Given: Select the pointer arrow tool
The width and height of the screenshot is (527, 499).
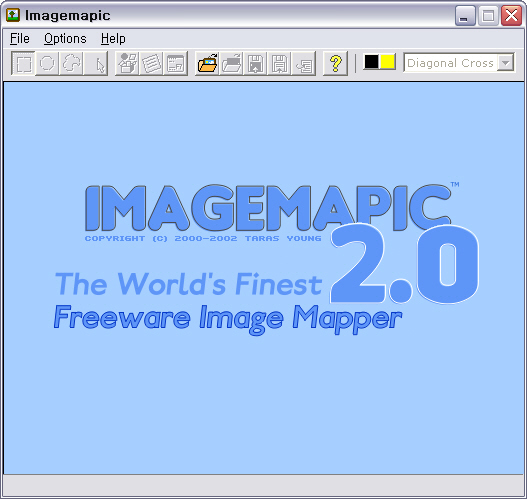Looking at the screenshot, I should 96,63.
